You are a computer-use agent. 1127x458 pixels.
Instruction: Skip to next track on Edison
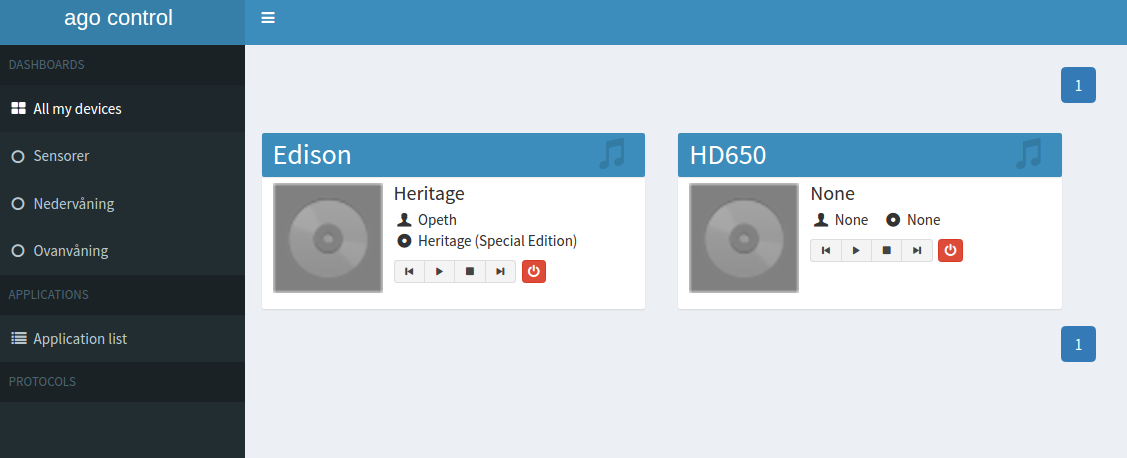tap(500, 271)
